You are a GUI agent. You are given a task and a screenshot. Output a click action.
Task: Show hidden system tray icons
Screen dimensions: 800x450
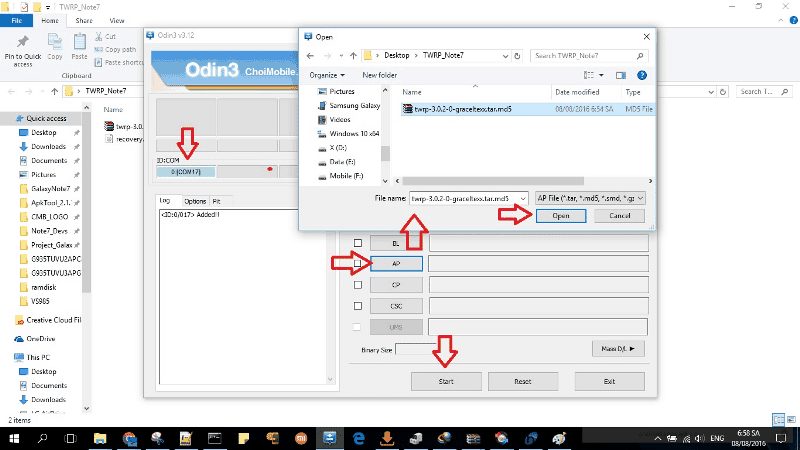pos(658,438)
